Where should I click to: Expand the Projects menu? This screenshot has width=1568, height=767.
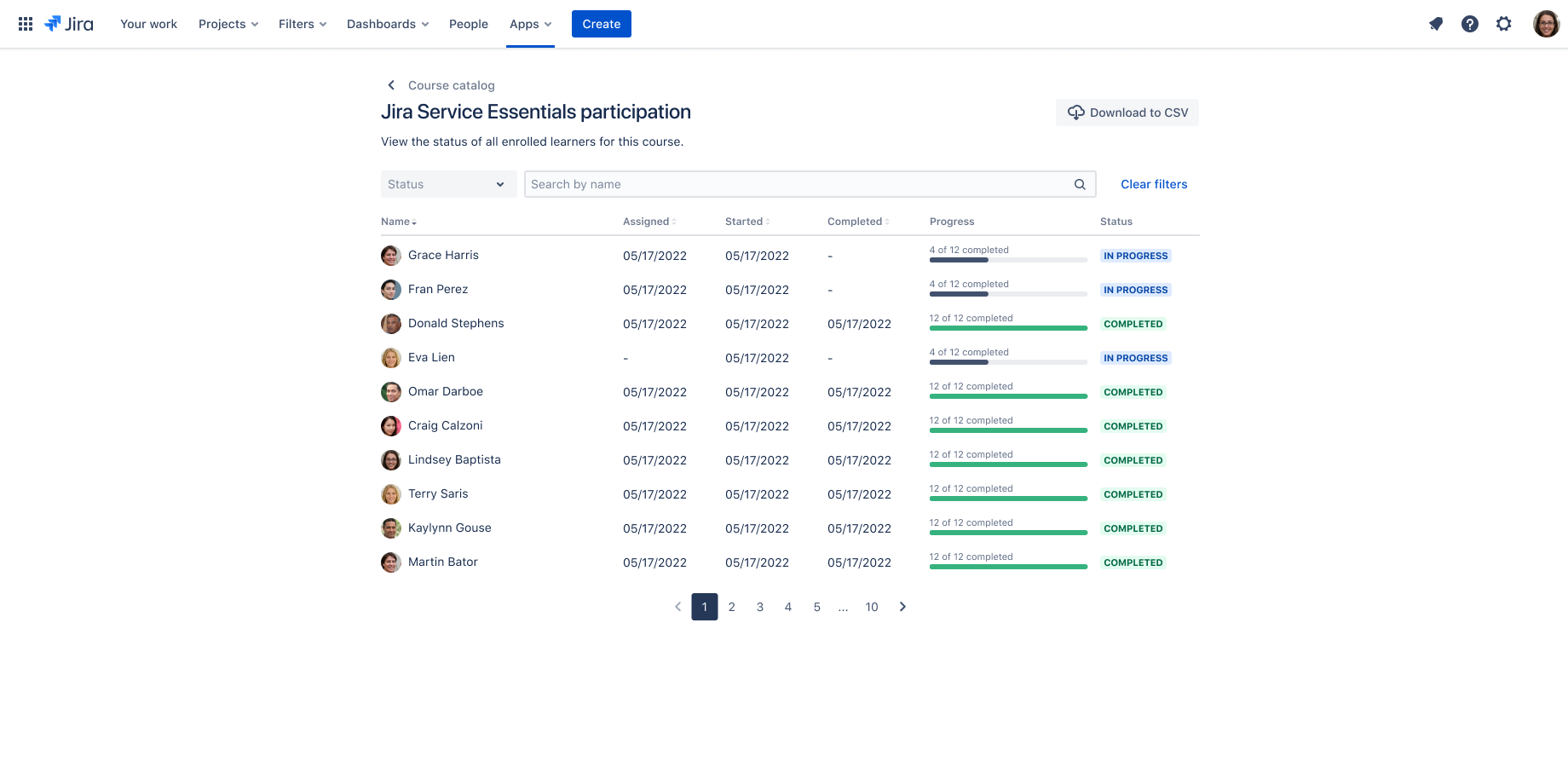(x=228, y=24)
